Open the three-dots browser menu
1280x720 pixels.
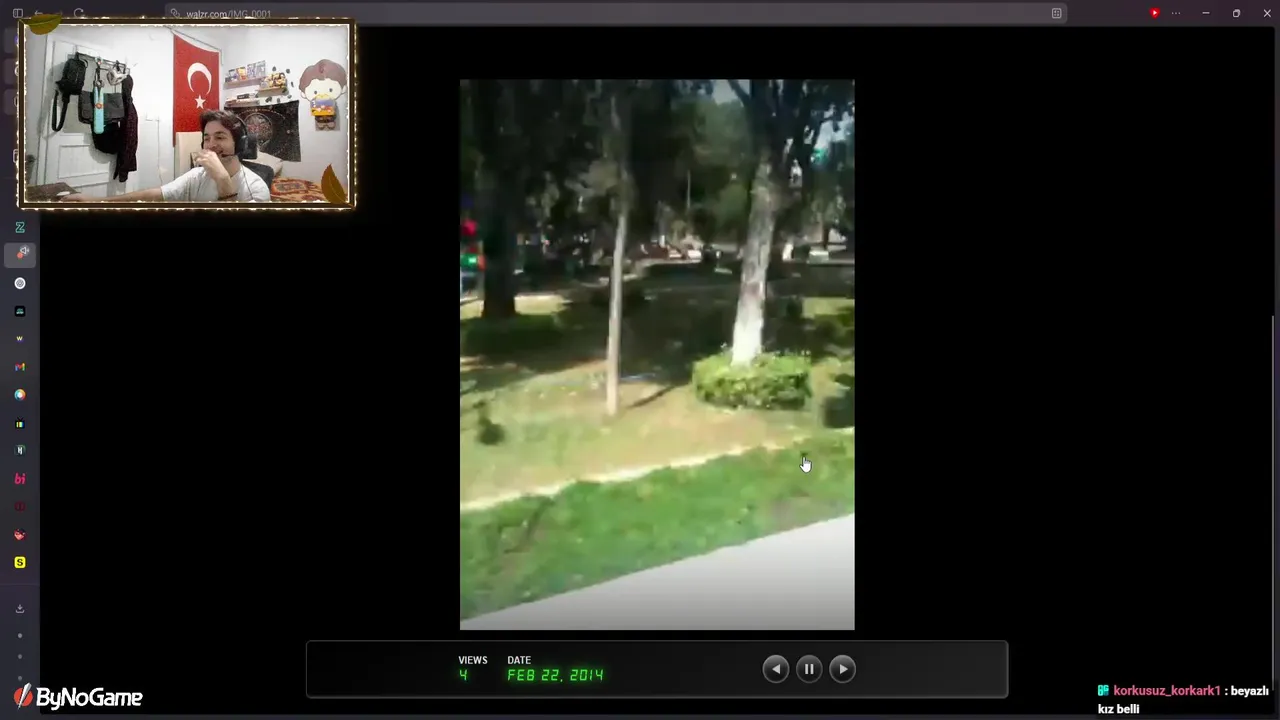(x=1176, y=13)
